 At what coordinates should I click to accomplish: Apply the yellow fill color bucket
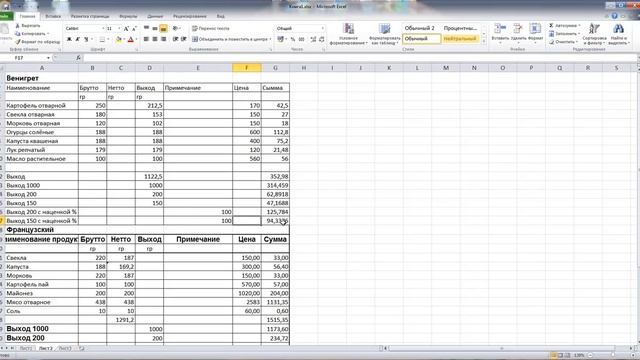(118, 39)
